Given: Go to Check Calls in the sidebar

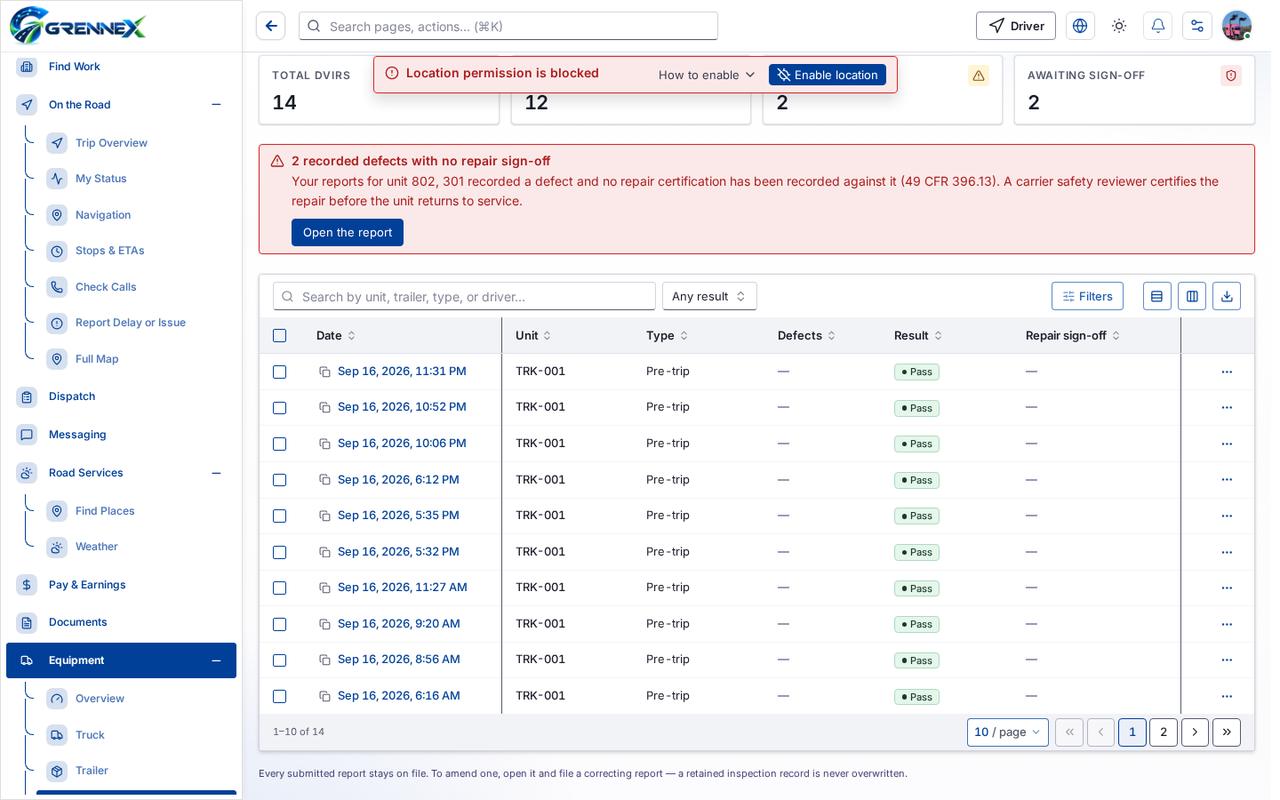Looking at the screenshot, I should coord(106,287).
